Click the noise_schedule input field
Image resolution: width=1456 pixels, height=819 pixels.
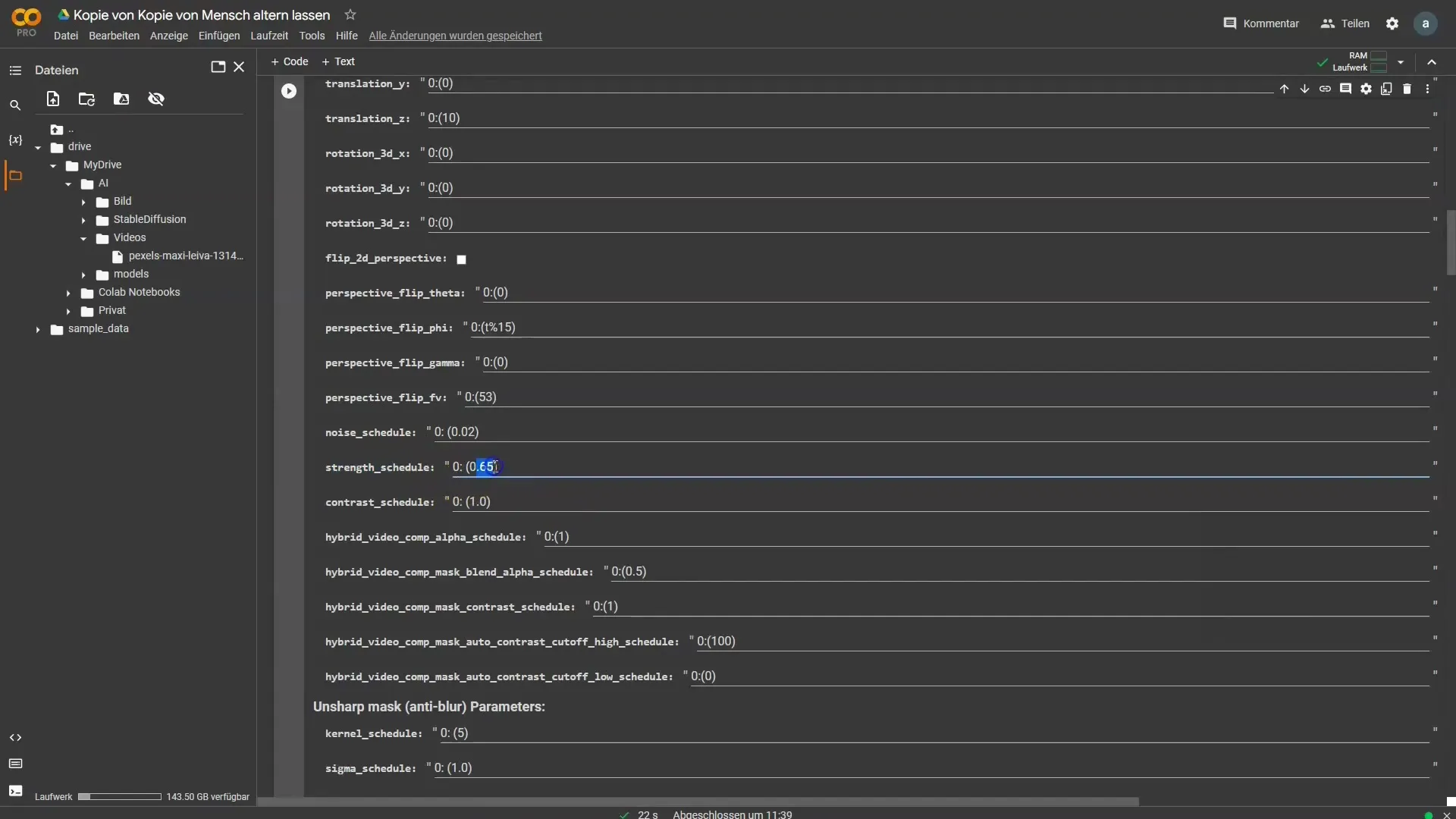[x=931, y=432]
